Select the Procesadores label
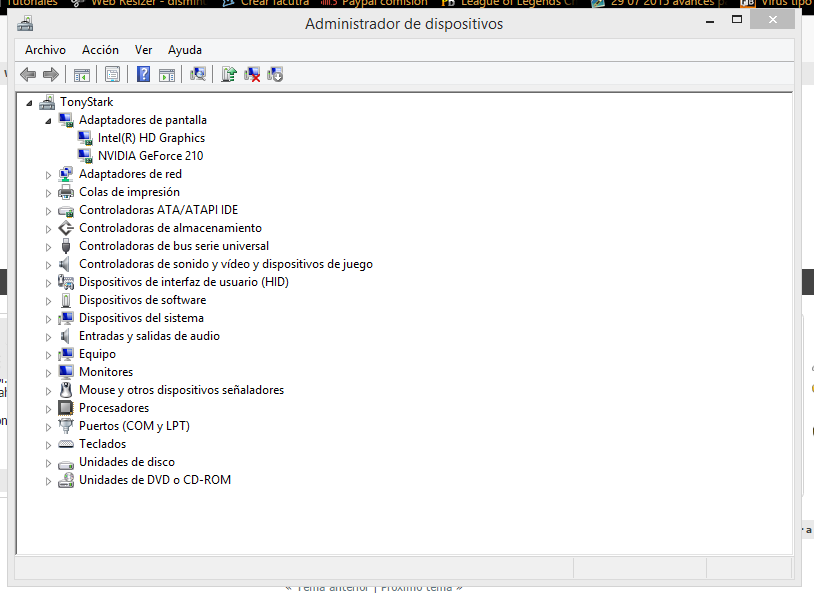The image size is (814, 600). [x=114, y=408]
